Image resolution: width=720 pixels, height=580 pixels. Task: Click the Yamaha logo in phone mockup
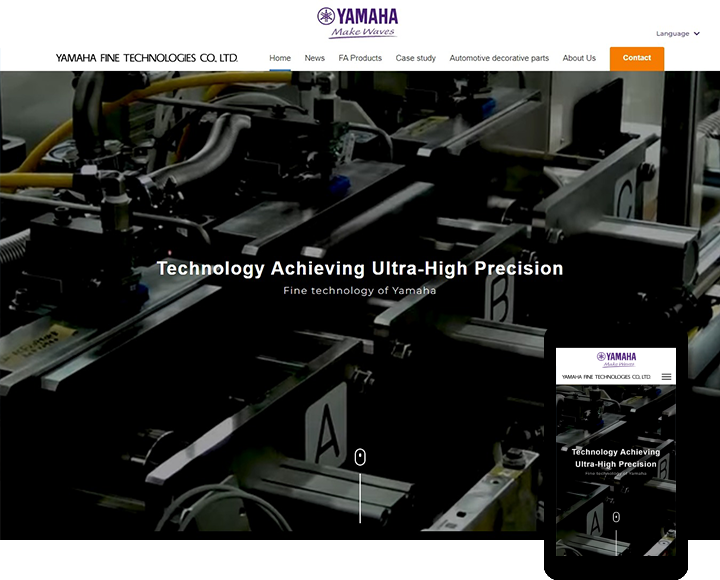click(616, 359)
